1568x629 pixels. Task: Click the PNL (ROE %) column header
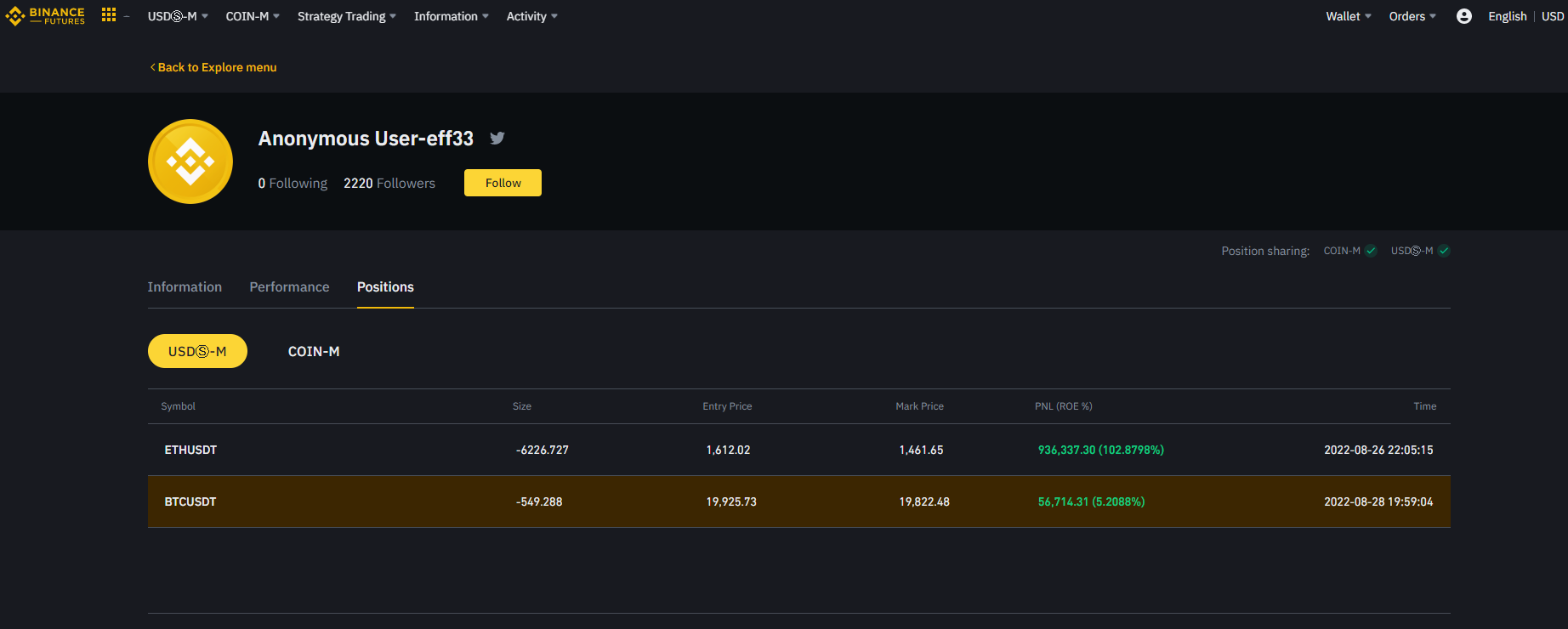point(1063,406)
